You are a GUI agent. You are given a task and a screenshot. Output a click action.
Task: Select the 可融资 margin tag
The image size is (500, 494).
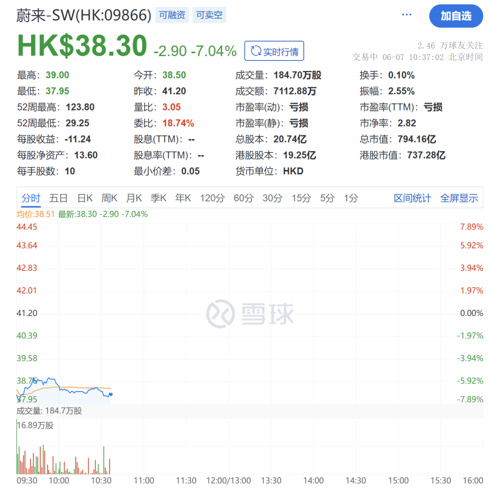pyautogui.click(x=172, y=15)
